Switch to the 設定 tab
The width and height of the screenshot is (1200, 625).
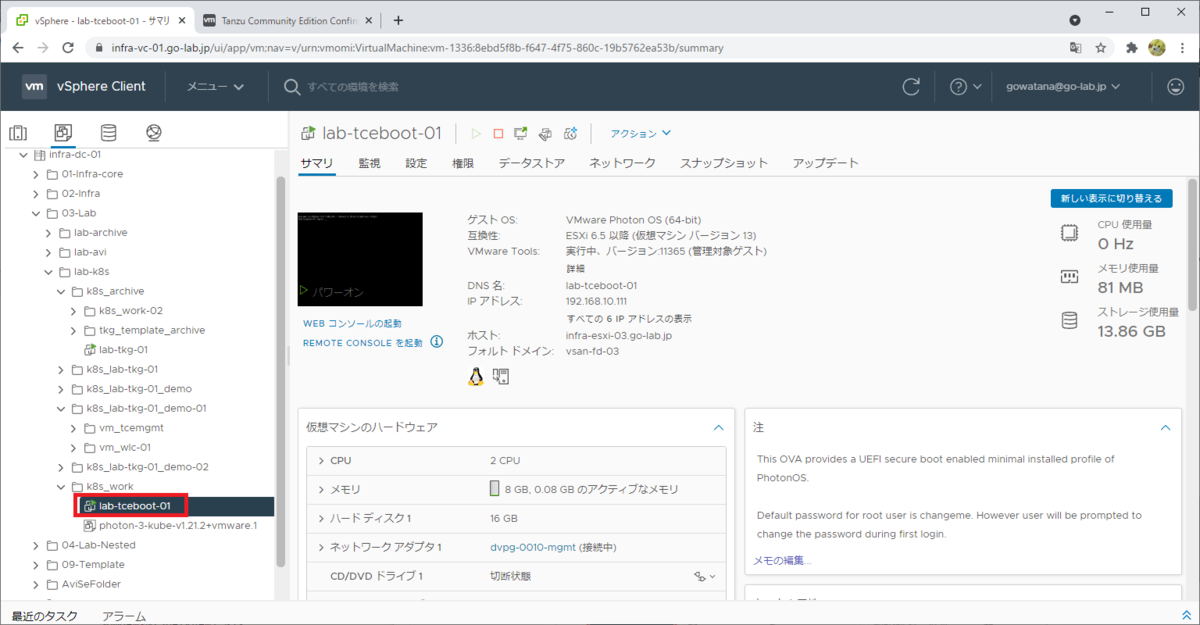pos(416,163)
